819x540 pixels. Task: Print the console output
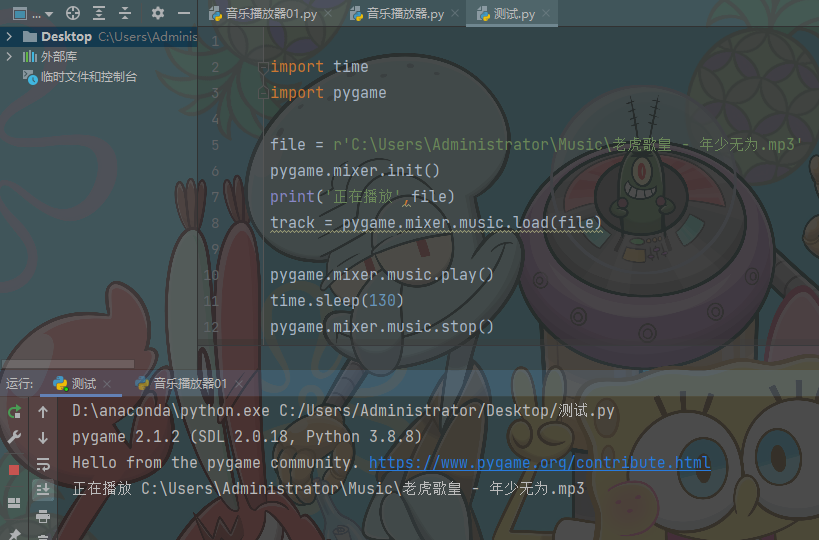coord(43,516)
